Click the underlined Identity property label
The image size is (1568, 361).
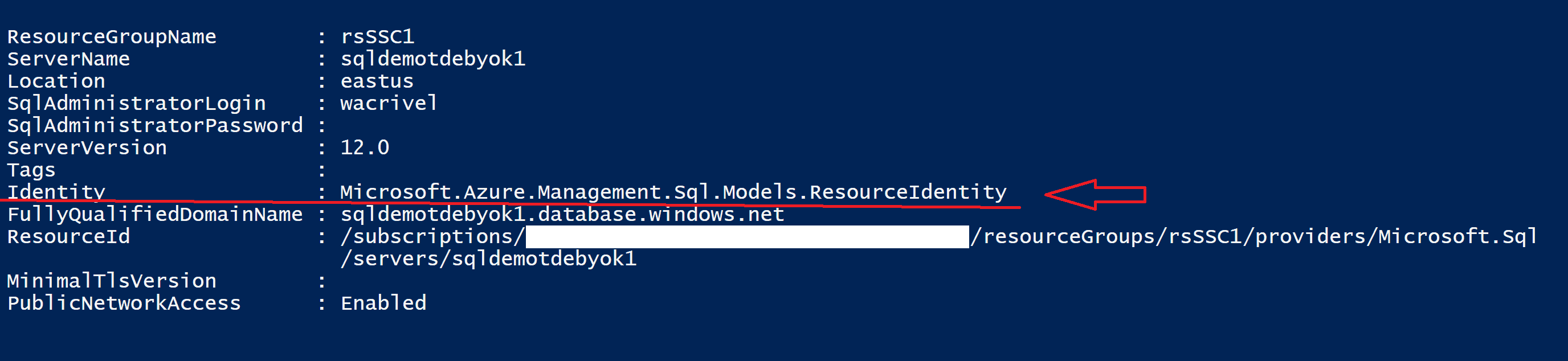point(56,192)
